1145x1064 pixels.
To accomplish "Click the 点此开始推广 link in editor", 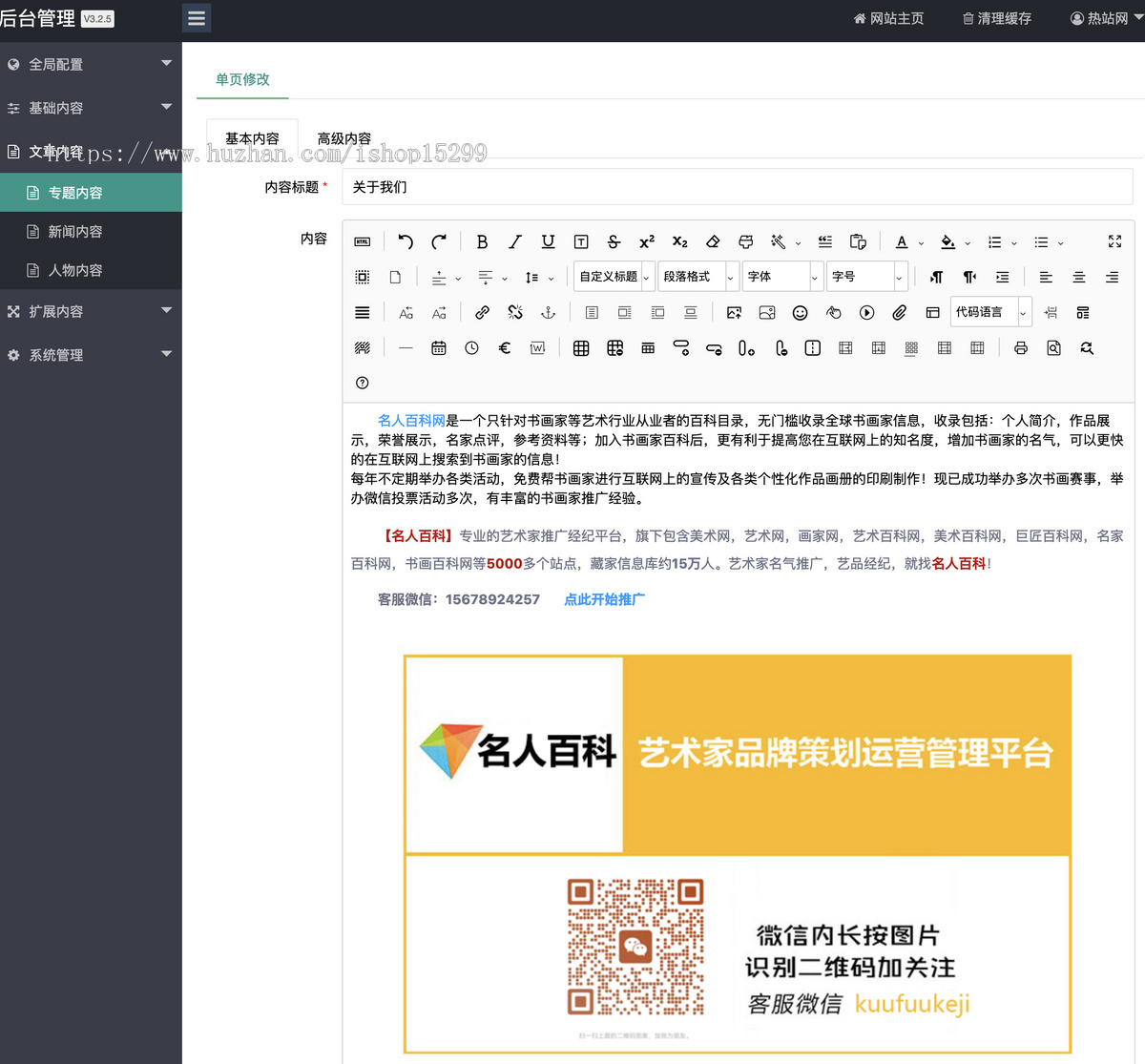I will (x=604, y=599).
